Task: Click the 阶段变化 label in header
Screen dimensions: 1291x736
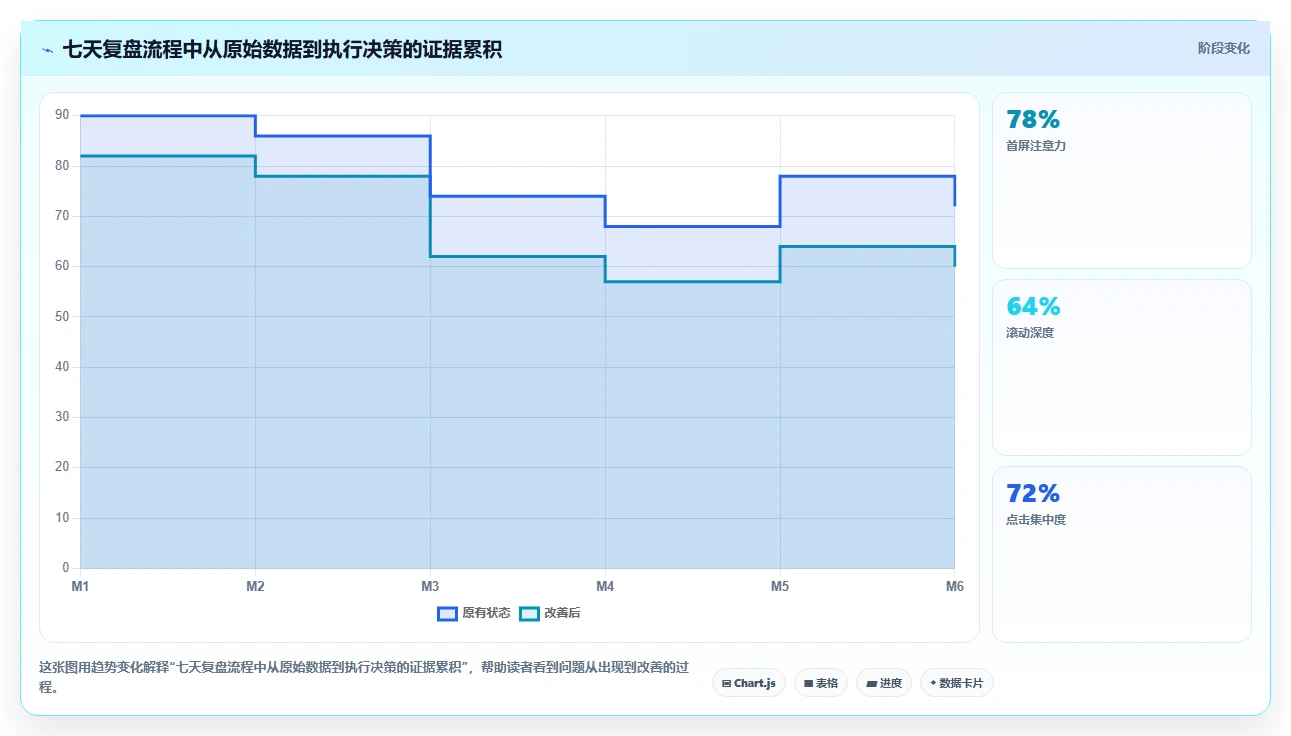Action: pyautogui.click(x=1223, y=48)
